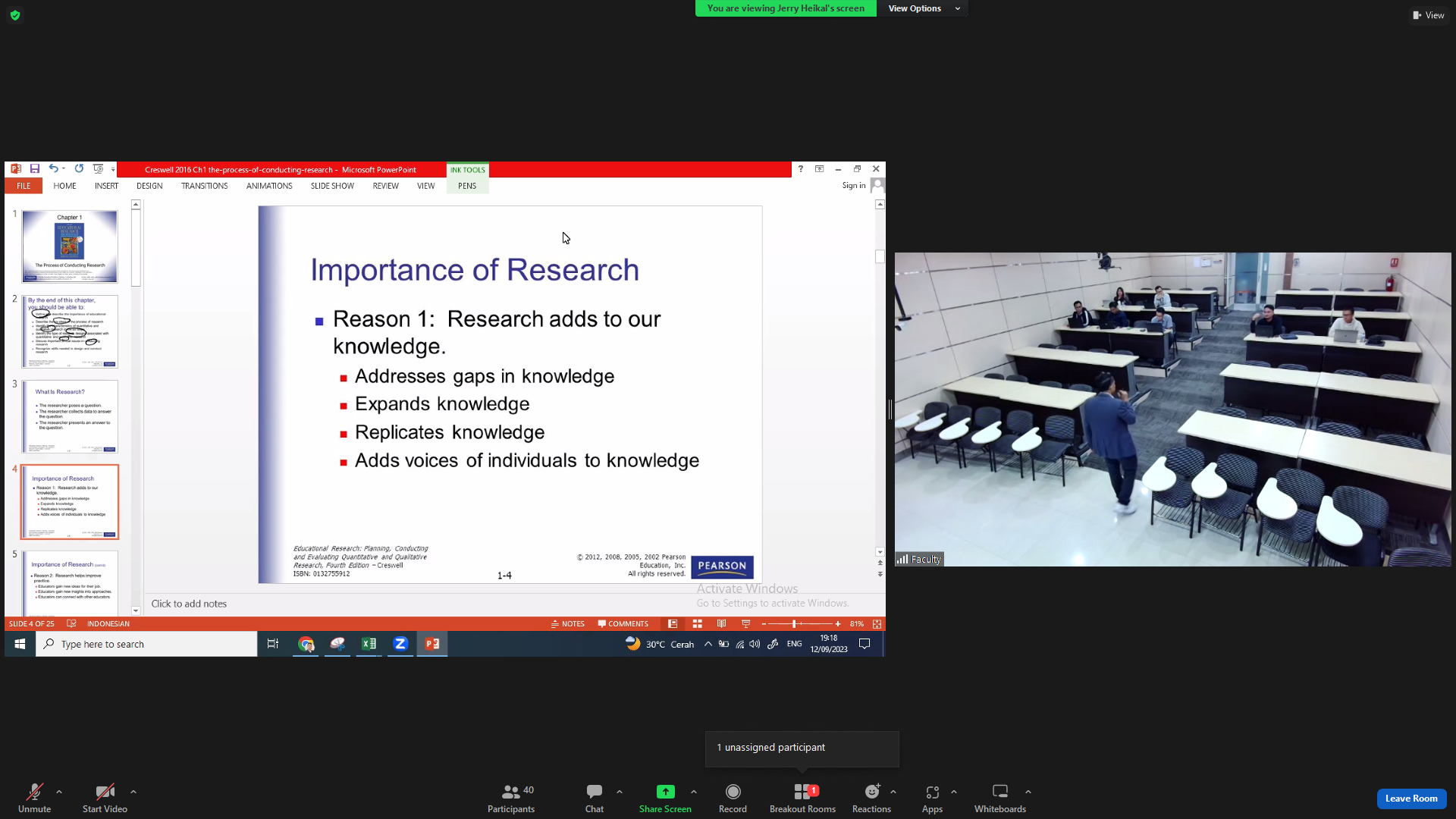Open Chrome from the shared taskbar
The image size is (1456, 819).
[x=306, y=644]
